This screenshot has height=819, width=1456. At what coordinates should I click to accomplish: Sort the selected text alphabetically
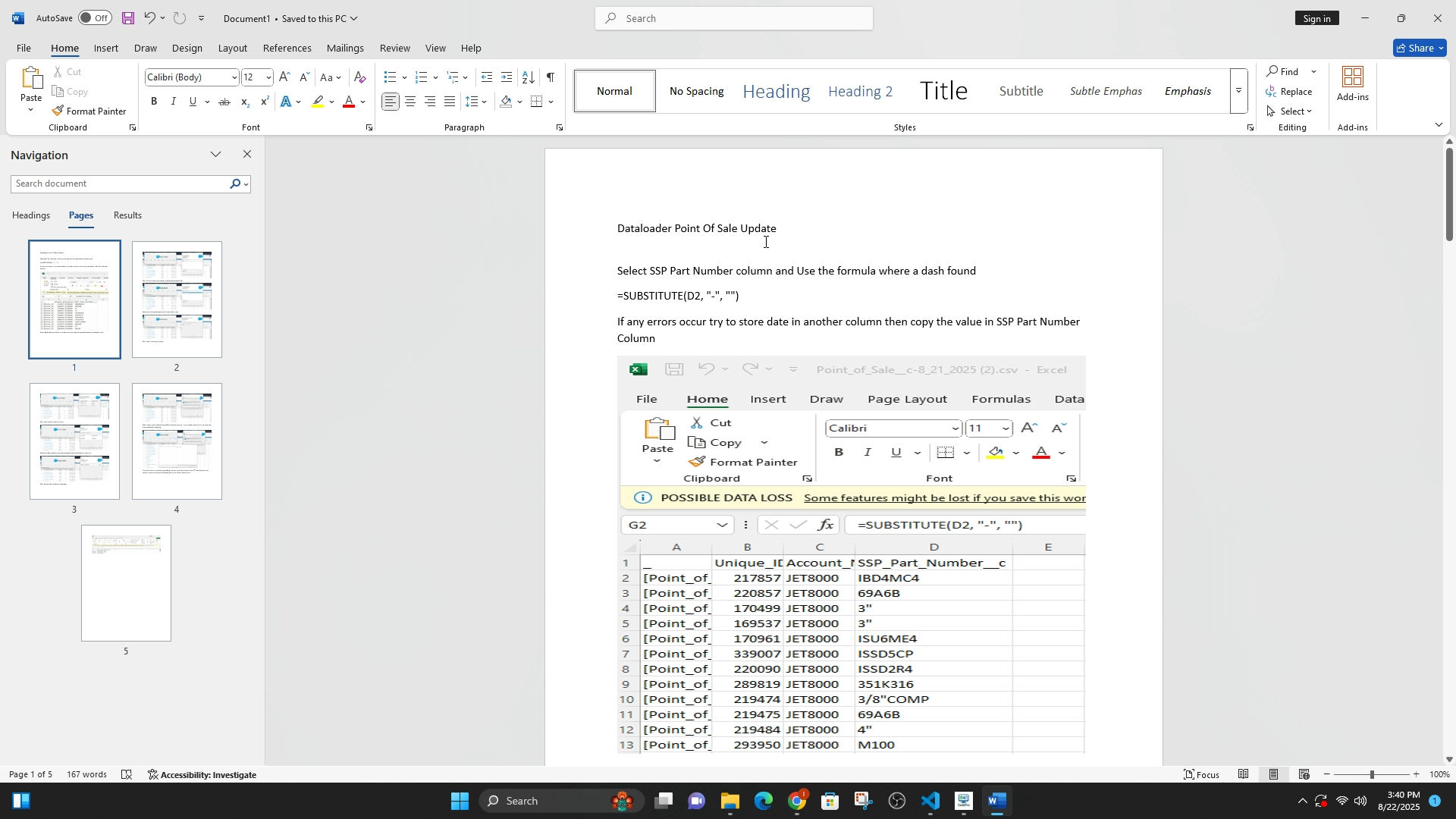click(529, 77)
